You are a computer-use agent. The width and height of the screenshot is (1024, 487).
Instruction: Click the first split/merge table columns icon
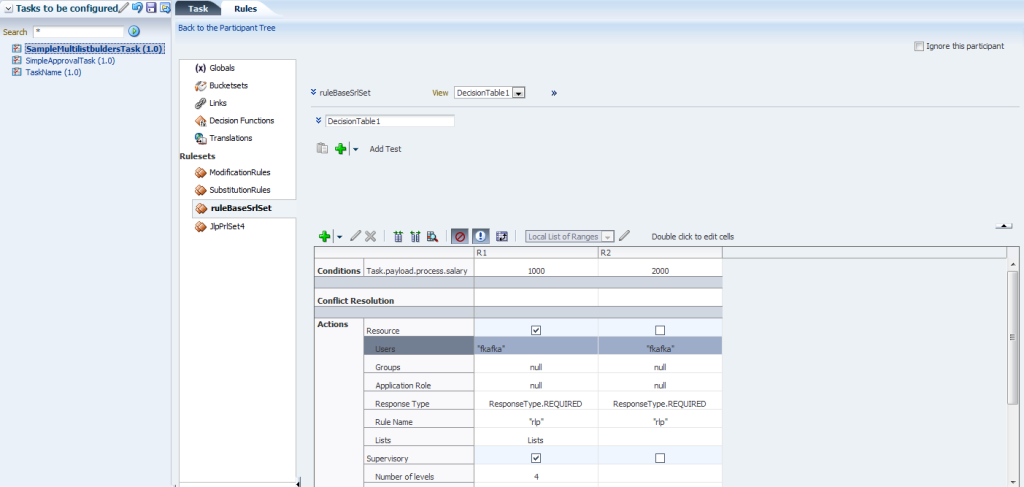398,236
